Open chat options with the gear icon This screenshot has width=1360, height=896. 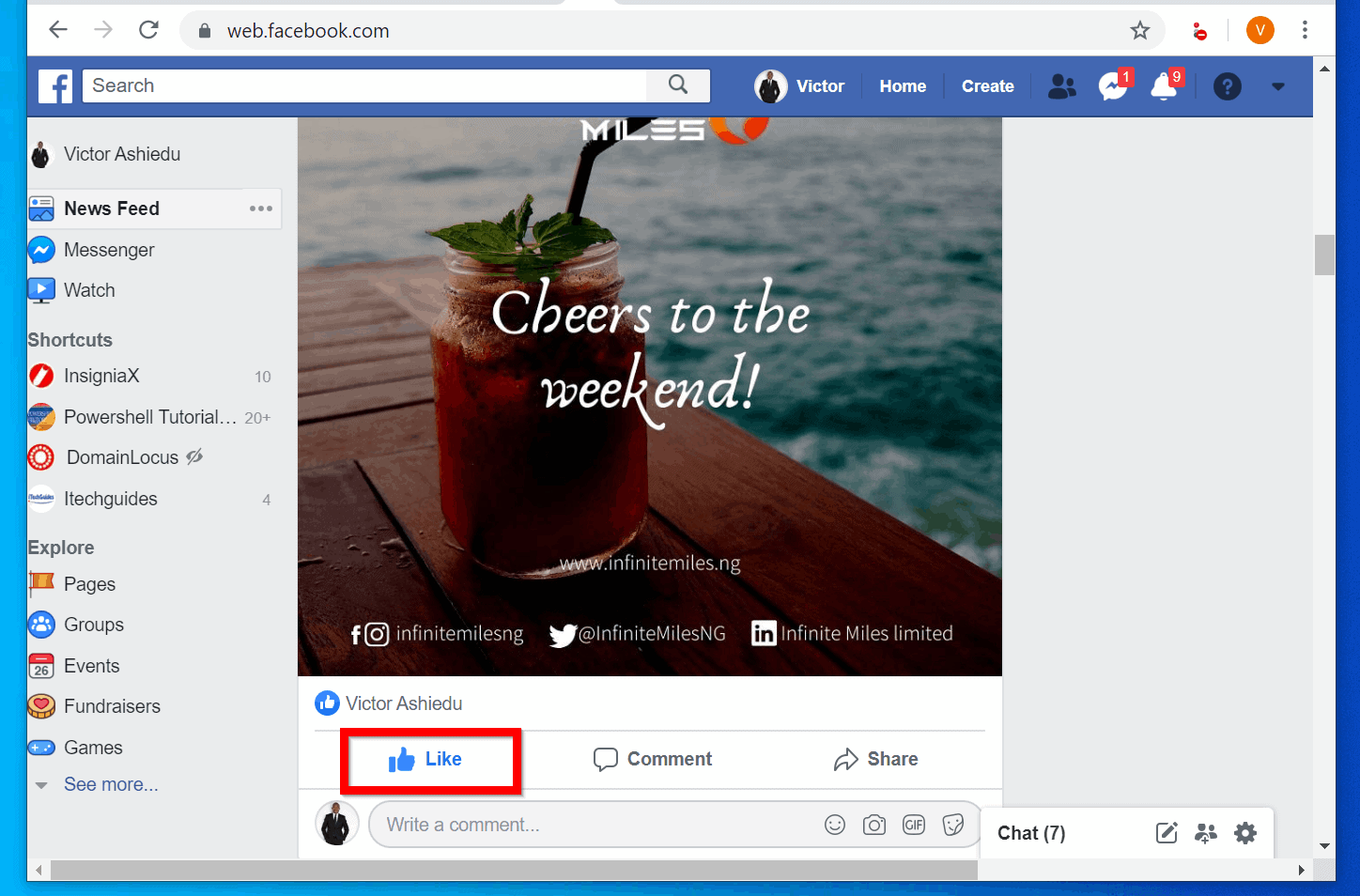click(1245, 833)
